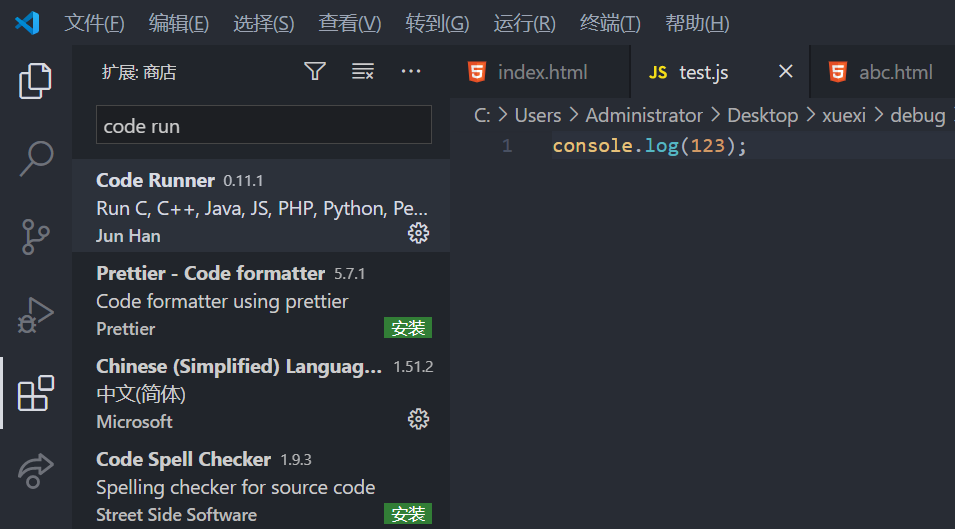Clear extension search results icon
This screenshot has width=955, height=529.
363,72
